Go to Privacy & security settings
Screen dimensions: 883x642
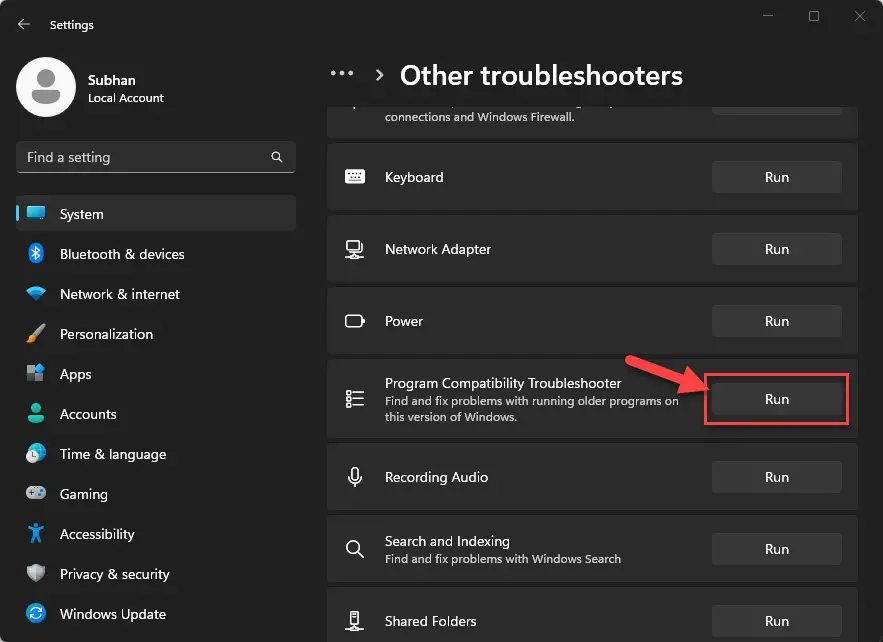[x=156, y=573]
